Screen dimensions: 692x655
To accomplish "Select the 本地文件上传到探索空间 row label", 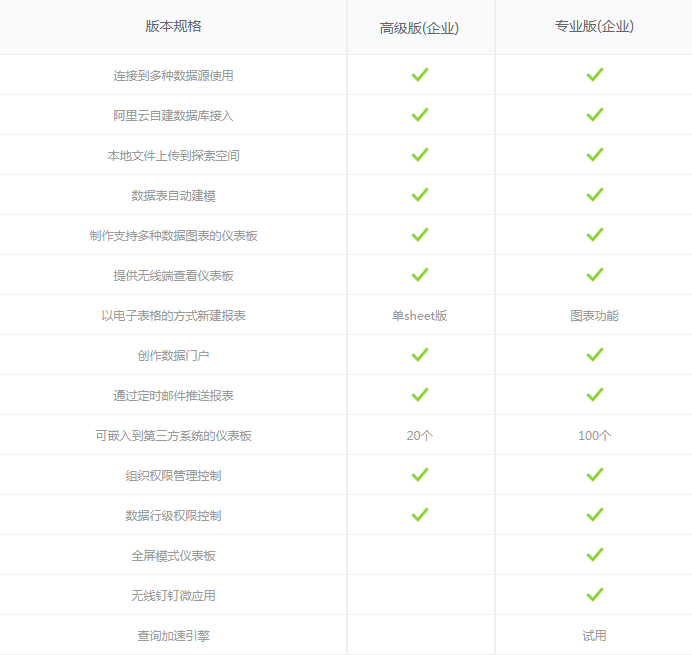I will tap(173, 155).
